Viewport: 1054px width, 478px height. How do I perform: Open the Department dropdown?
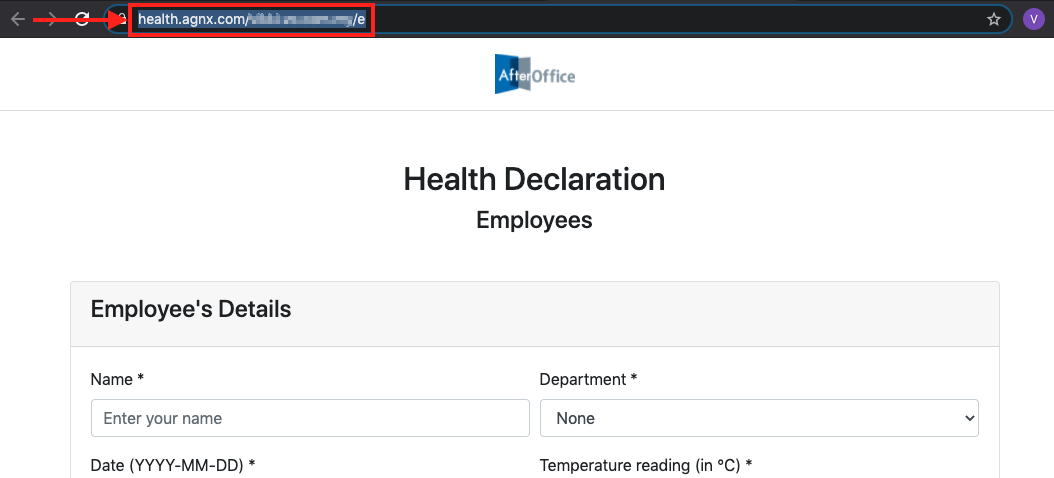click(758, 418)
